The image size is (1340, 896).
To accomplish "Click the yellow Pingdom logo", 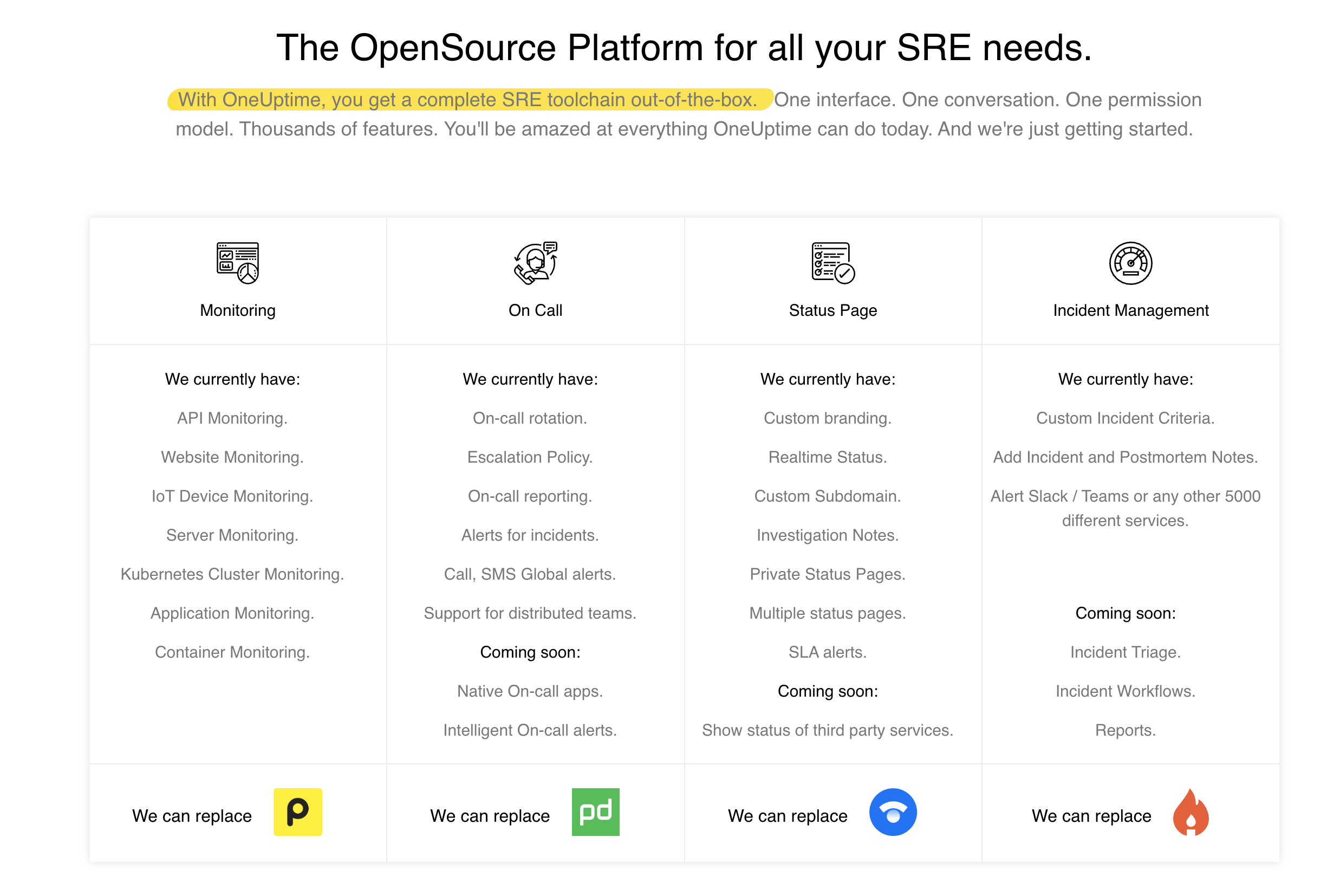I will point(297,812).
